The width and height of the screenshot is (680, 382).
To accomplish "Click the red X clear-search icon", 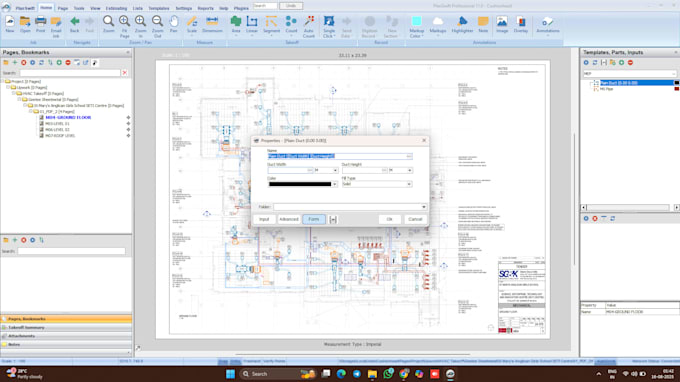I will click(124, 73).
